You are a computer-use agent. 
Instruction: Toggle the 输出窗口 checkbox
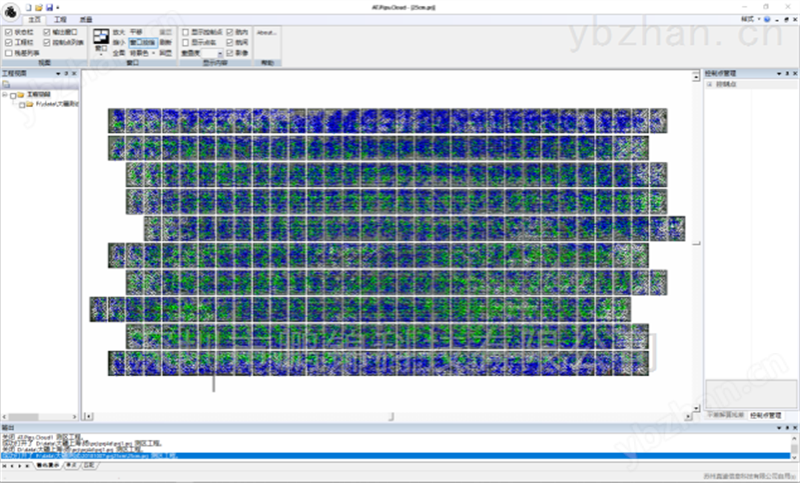[46, 32]
